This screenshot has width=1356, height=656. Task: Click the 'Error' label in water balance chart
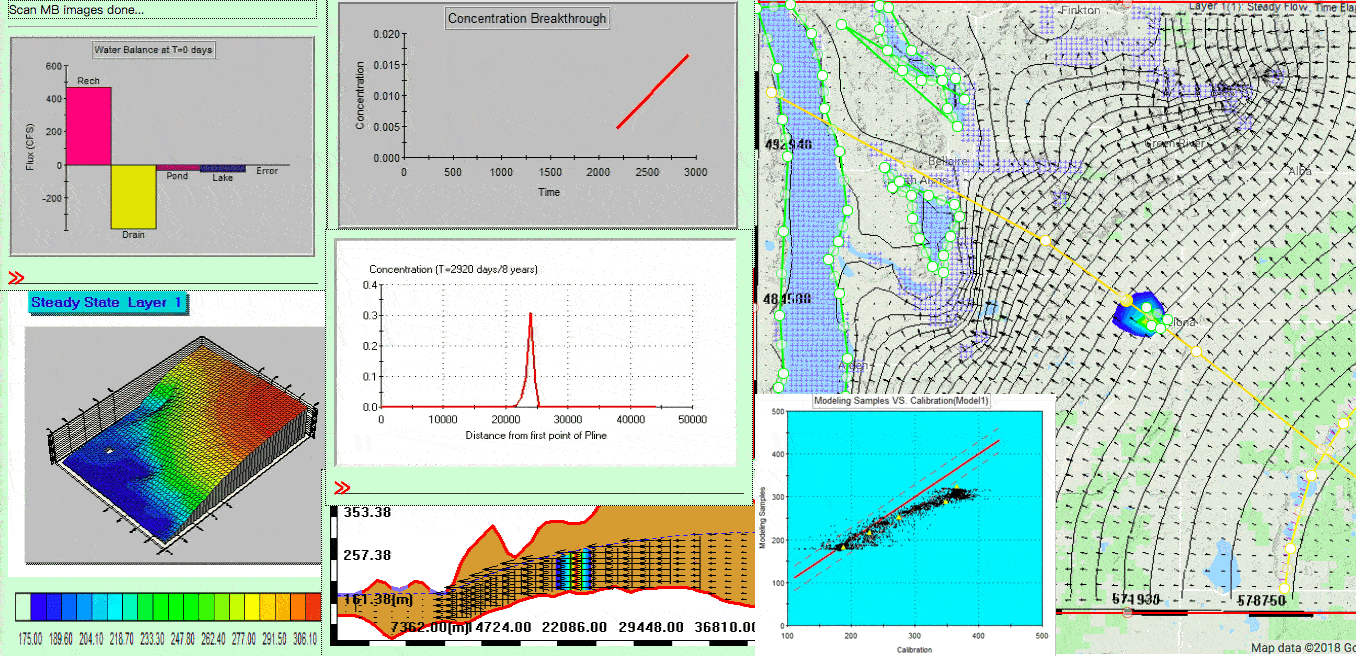pos(267,171)
